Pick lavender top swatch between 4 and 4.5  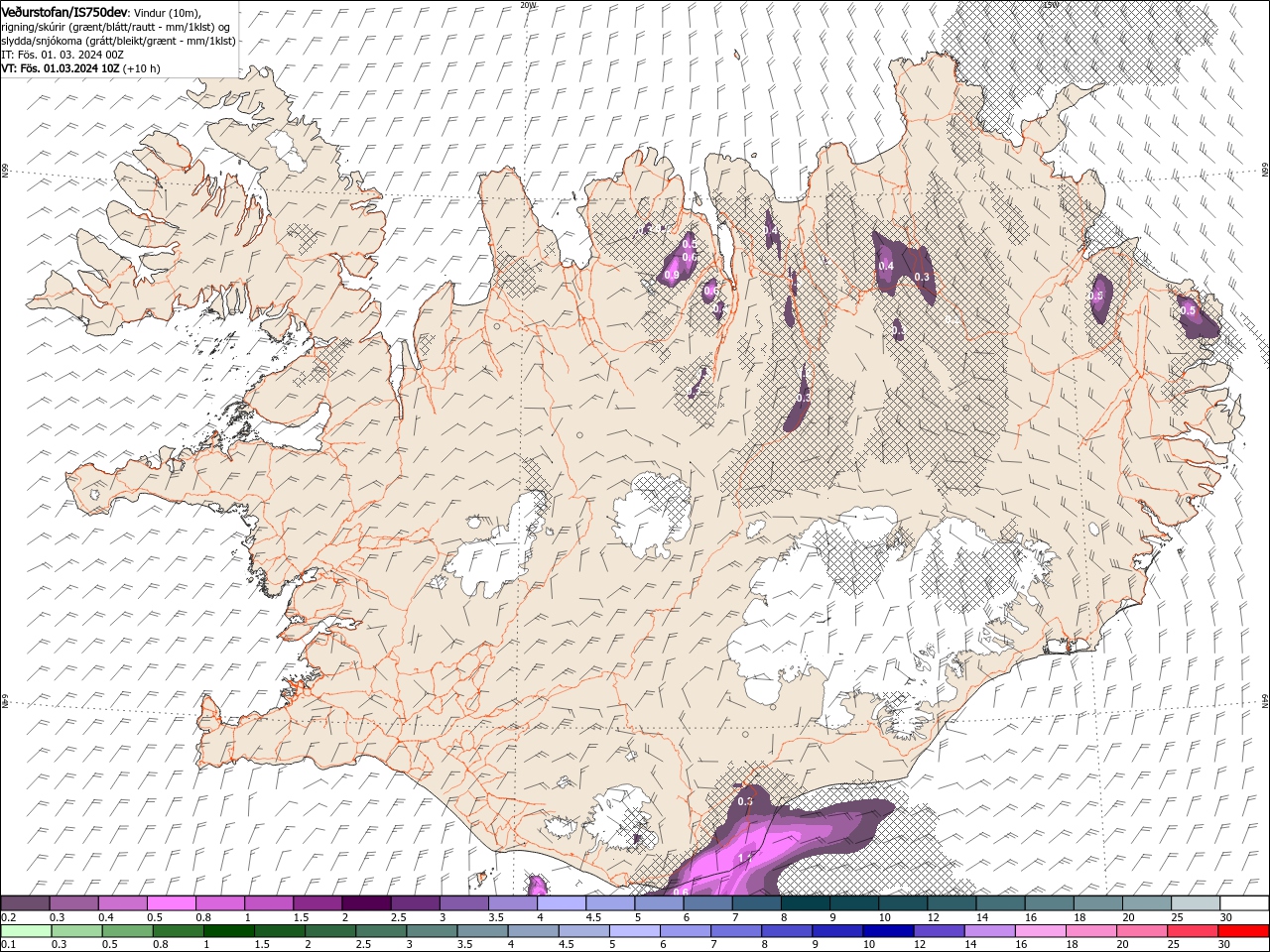561,903
